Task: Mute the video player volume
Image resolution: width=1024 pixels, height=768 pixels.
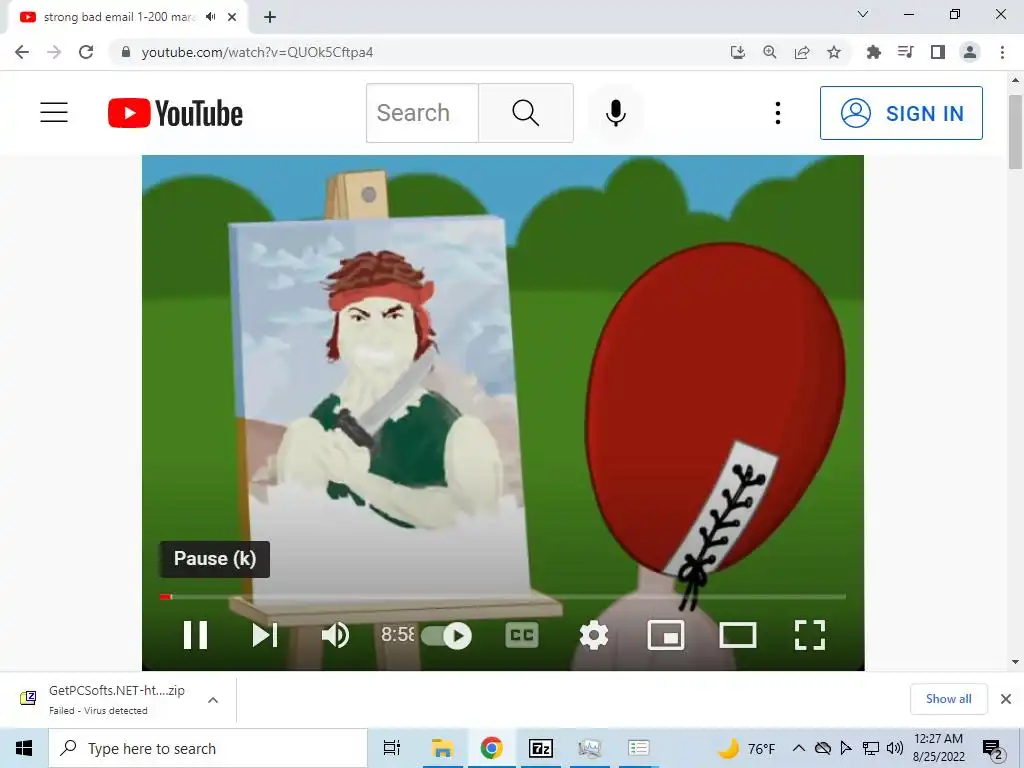Action: [336, 635]
